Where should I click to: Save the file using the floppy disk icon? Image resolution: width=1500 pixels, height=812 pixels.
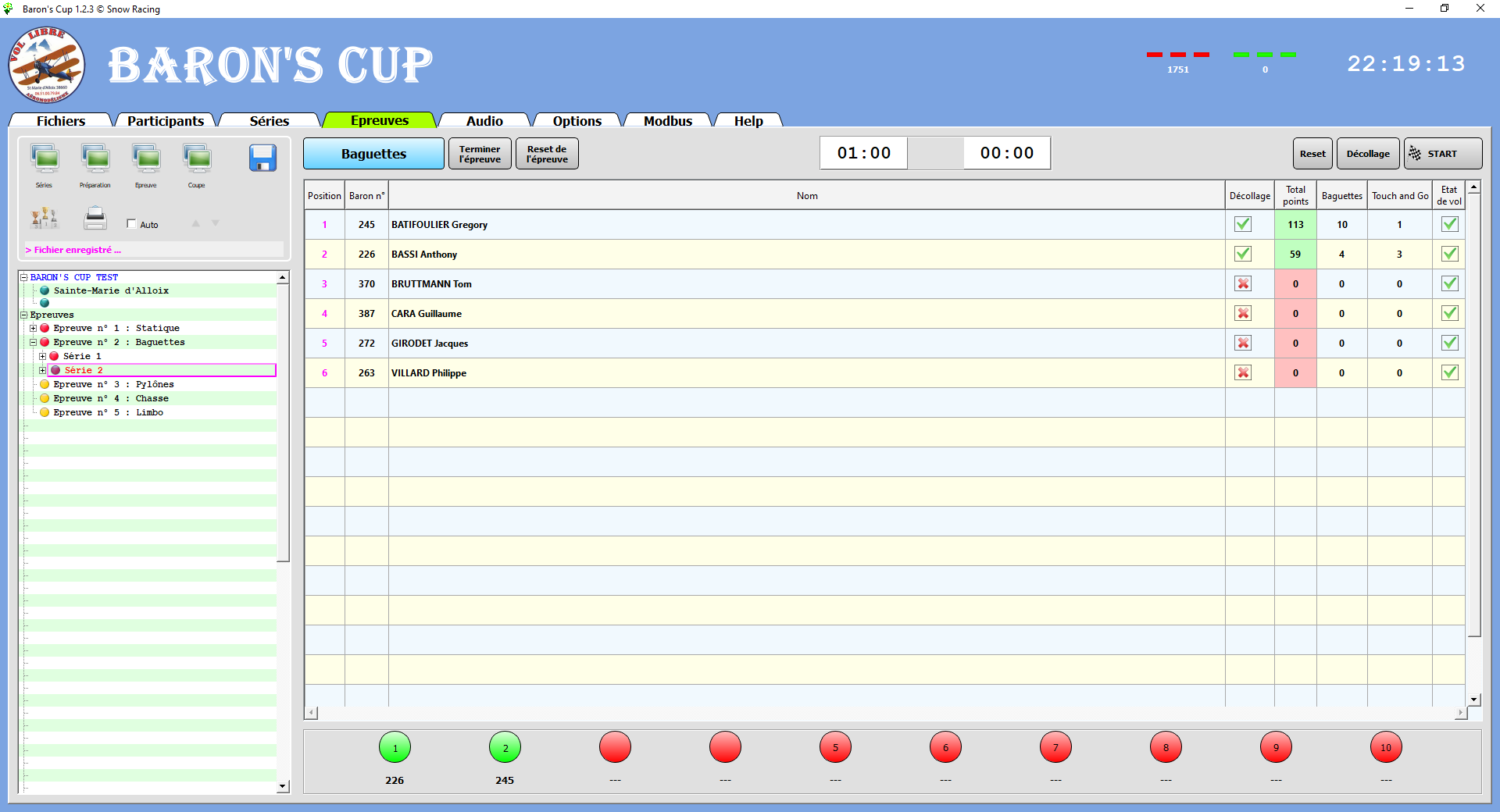pyautogui.click(x=262, y=158)
